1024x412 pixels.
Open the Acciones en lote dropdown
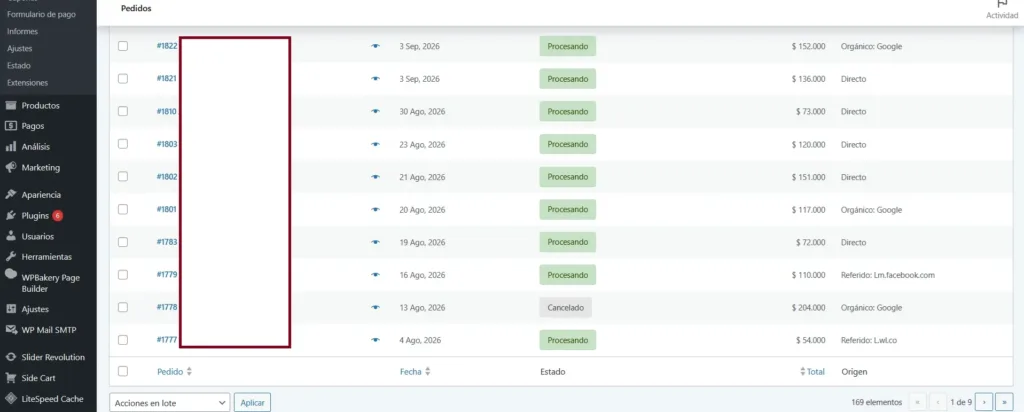[x=170, y=403]
